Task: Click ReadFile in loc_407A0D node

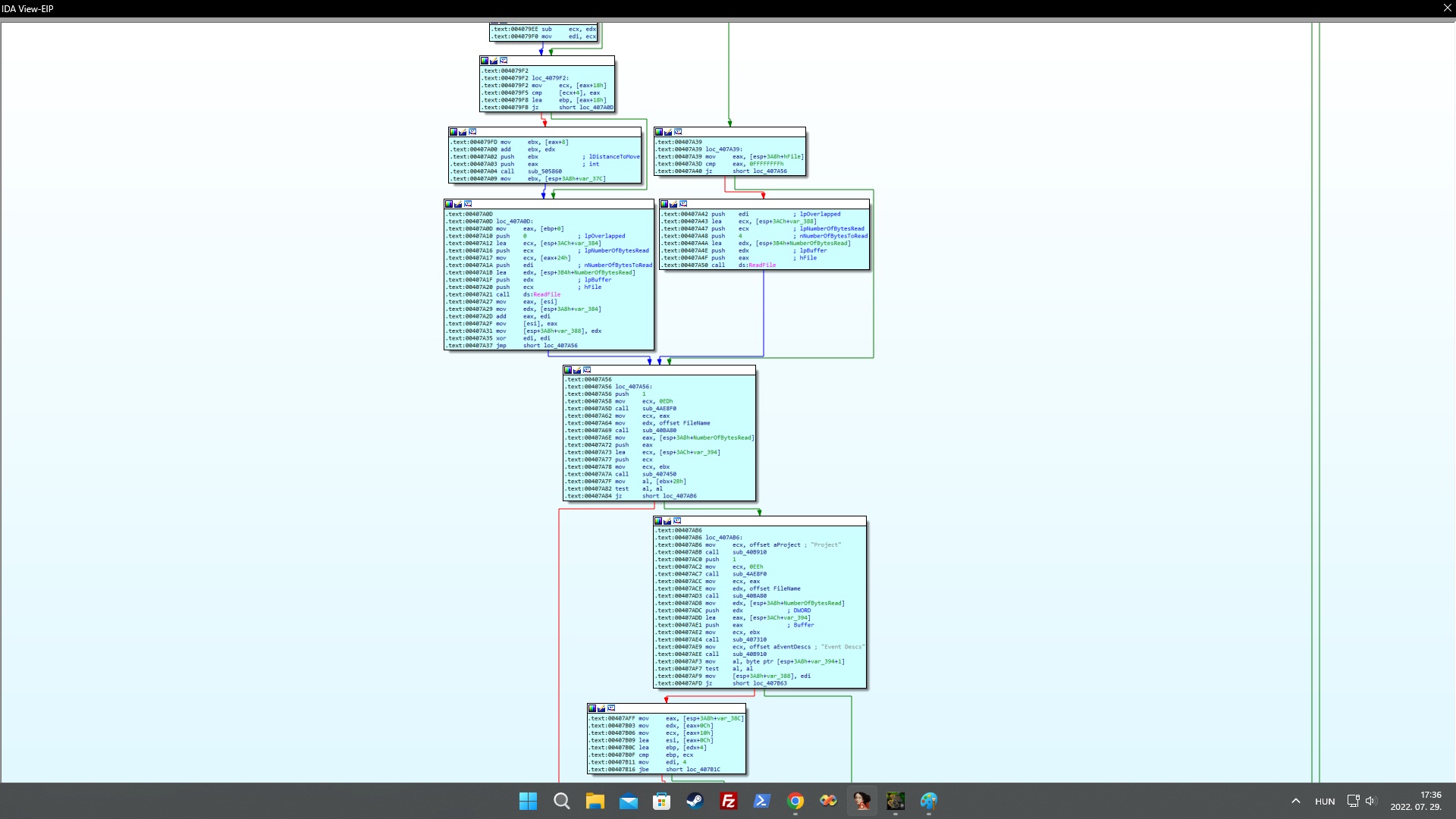Action: (x=547, y=294)
